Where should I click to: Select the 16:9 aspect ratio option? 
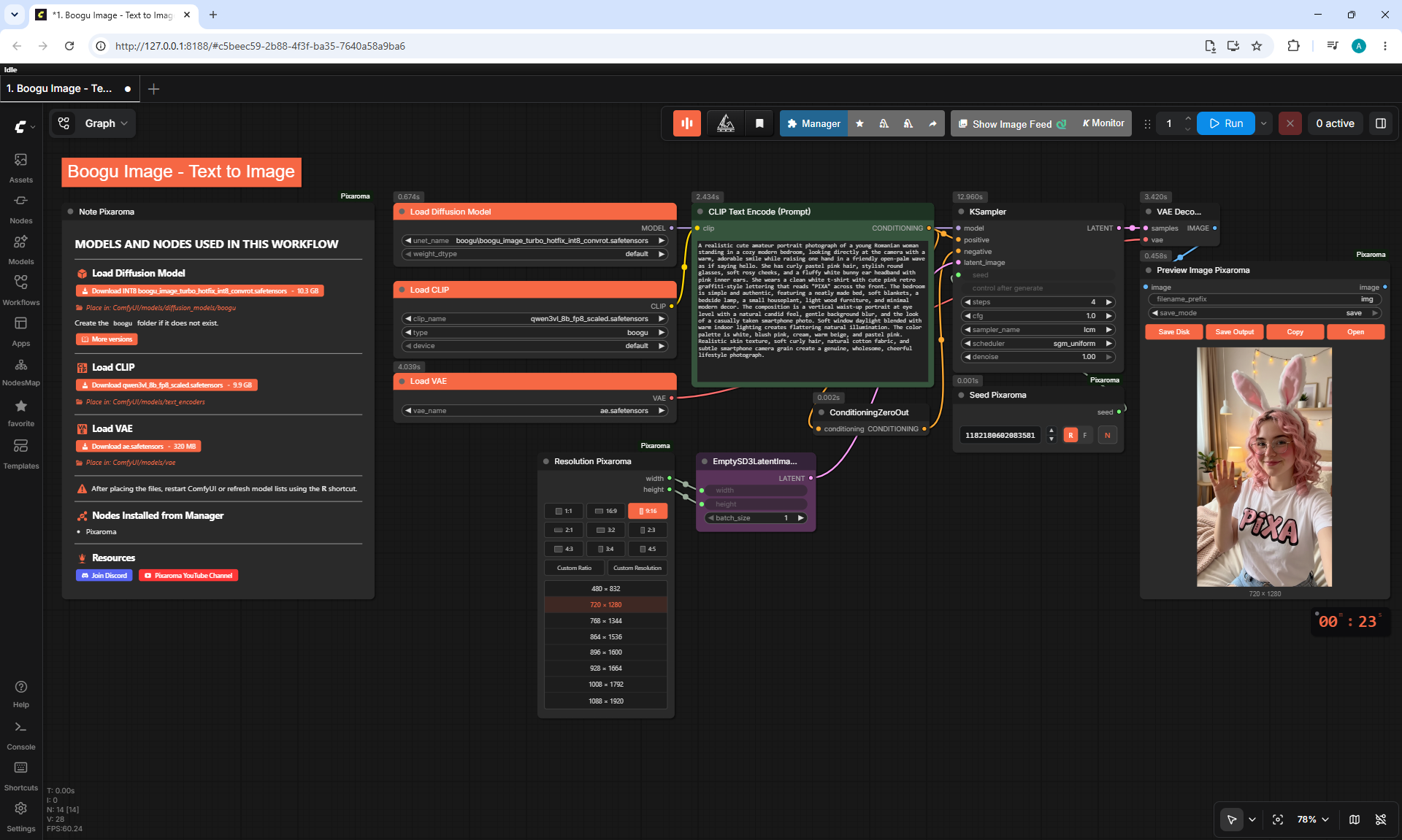coord(605,511)
